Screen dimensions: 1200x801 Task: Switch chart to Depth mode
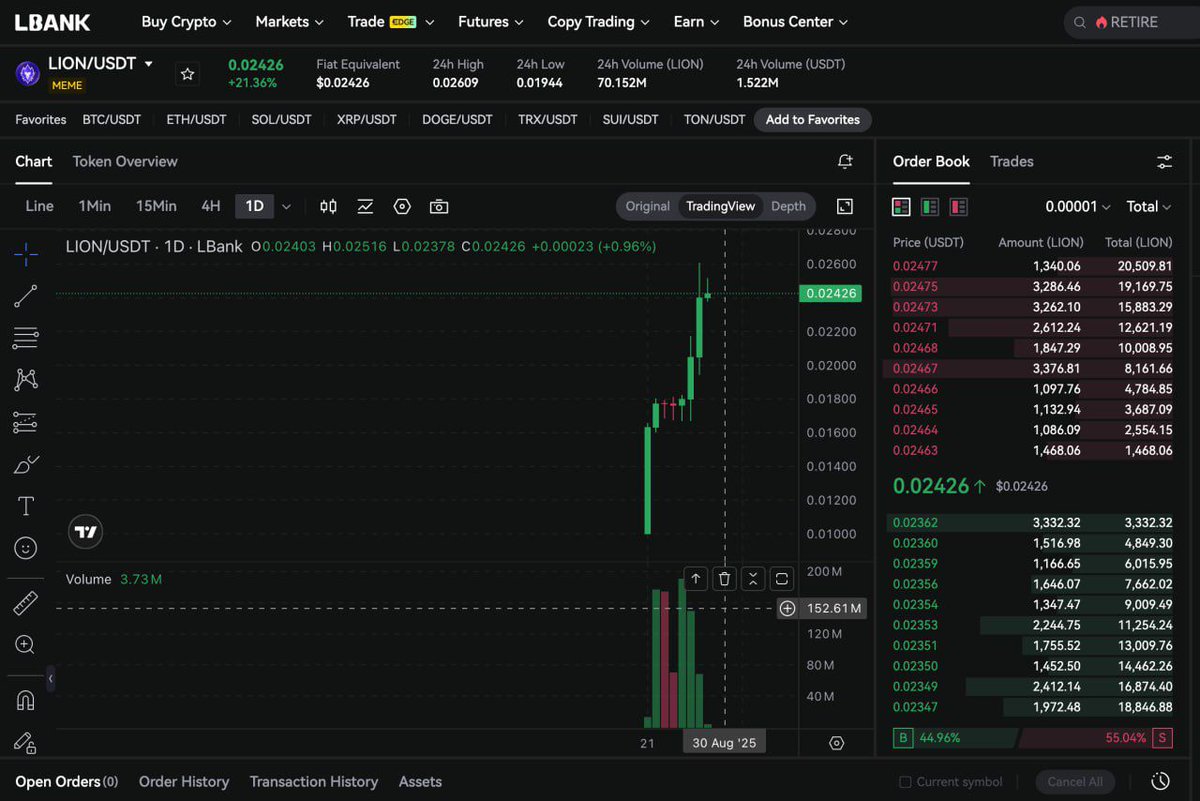[x=788, y=206]
